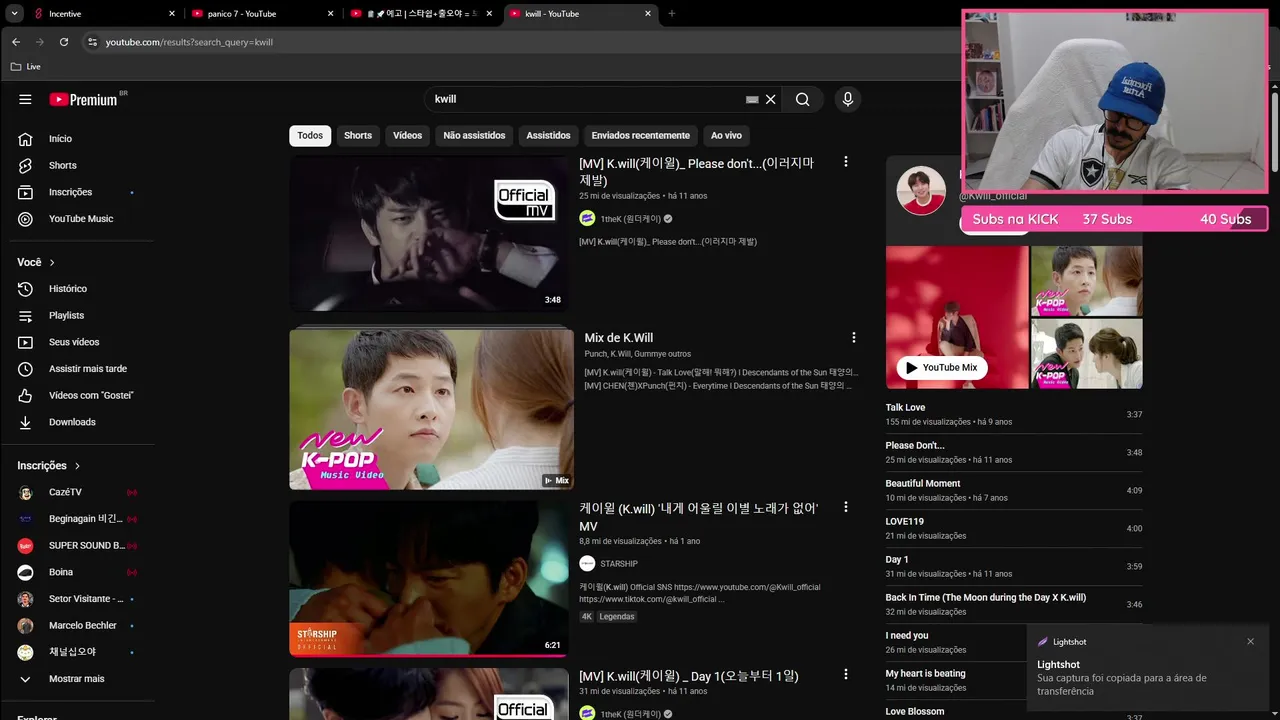The image size is (1280, 720).
Task: Play Beautiful Moment in song list
Action: pos(1013,490)
